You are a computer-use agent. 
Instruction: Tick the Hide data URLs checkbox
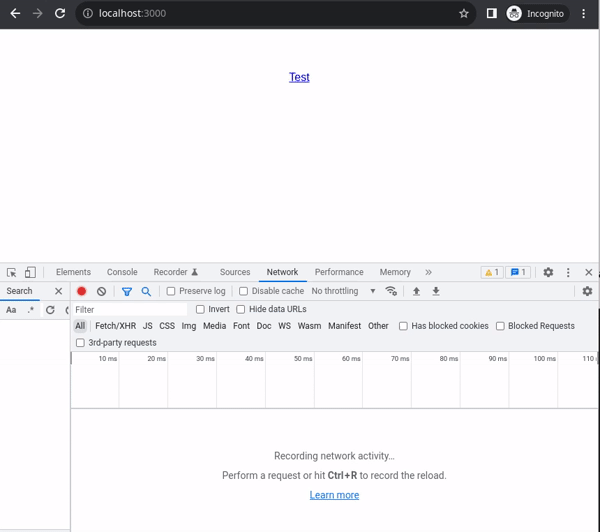241,309
